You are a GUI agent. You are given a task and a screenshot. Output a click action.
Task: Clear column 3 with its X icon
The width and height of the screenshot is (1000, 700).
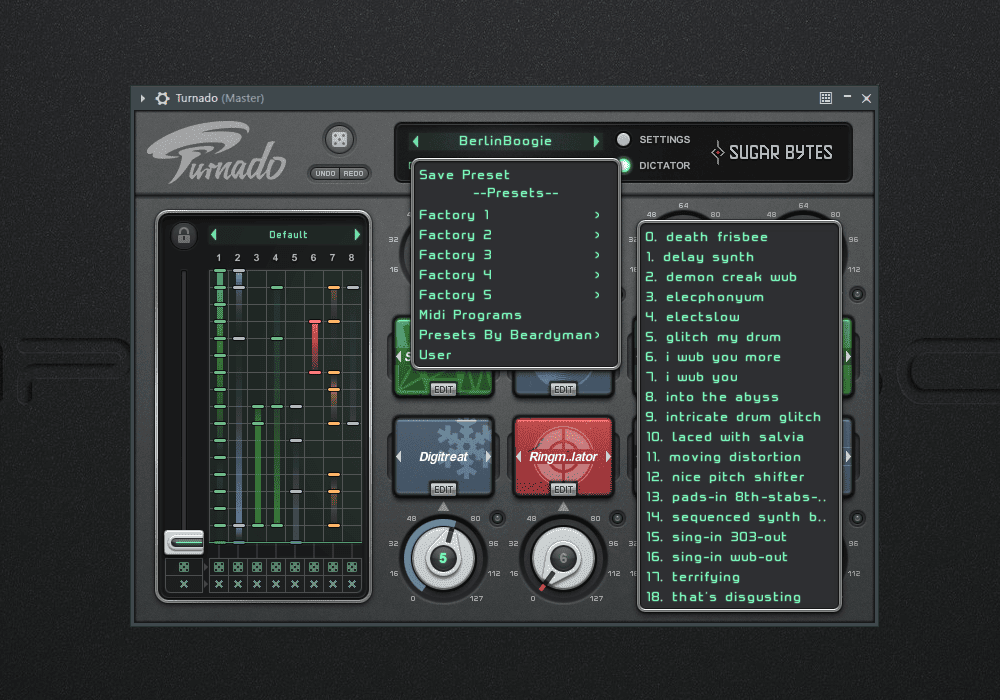257,584
